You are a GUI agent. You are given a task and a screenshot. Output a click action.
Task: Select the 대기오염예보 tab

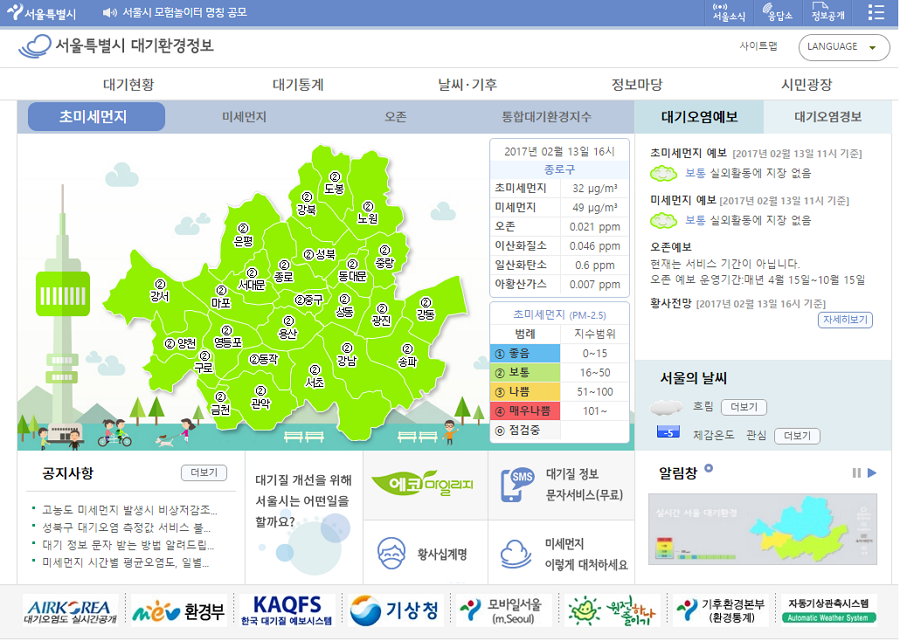click(x=699, y=117)
